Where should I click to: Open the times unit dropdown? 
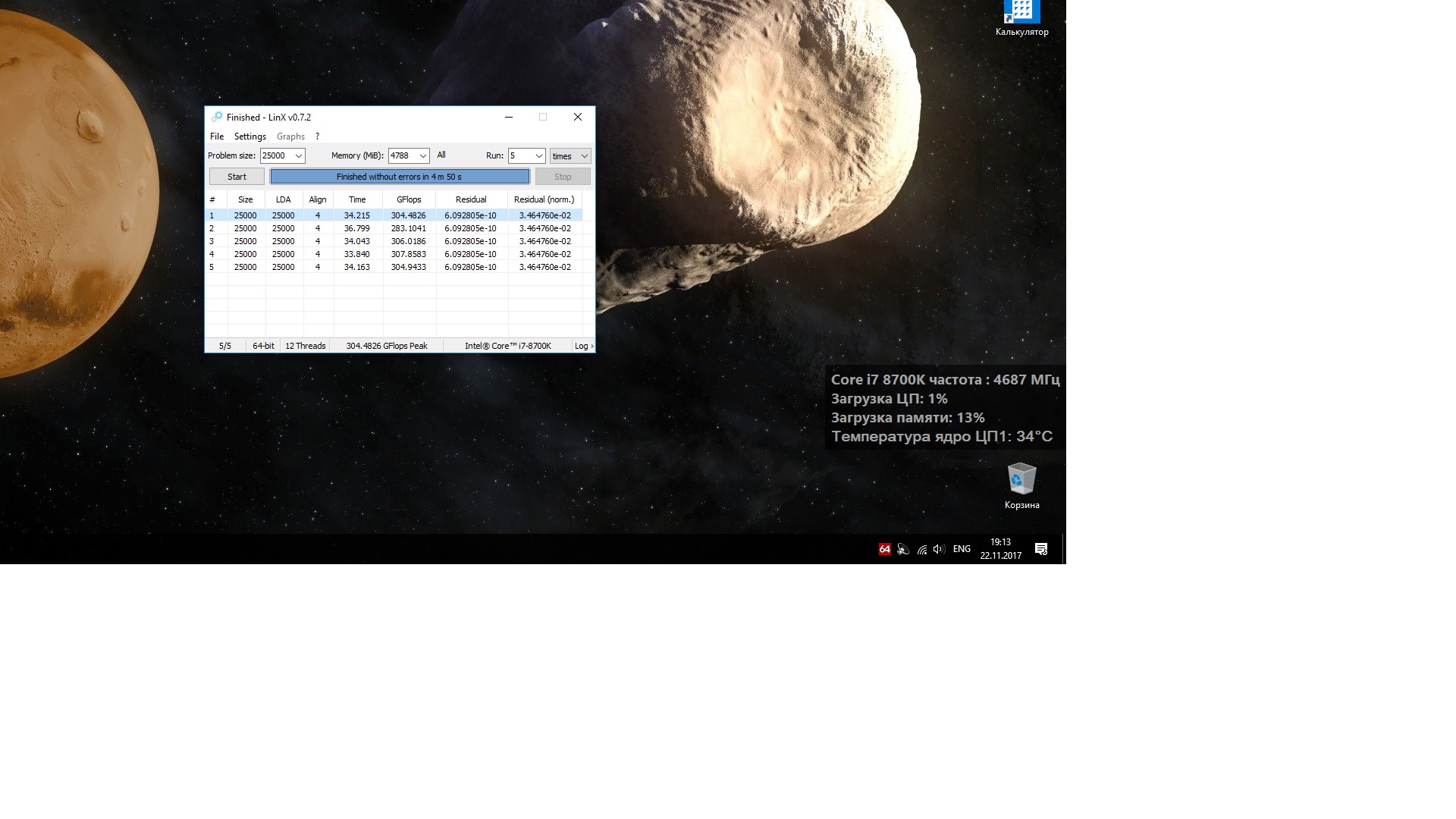coord(584,155)
